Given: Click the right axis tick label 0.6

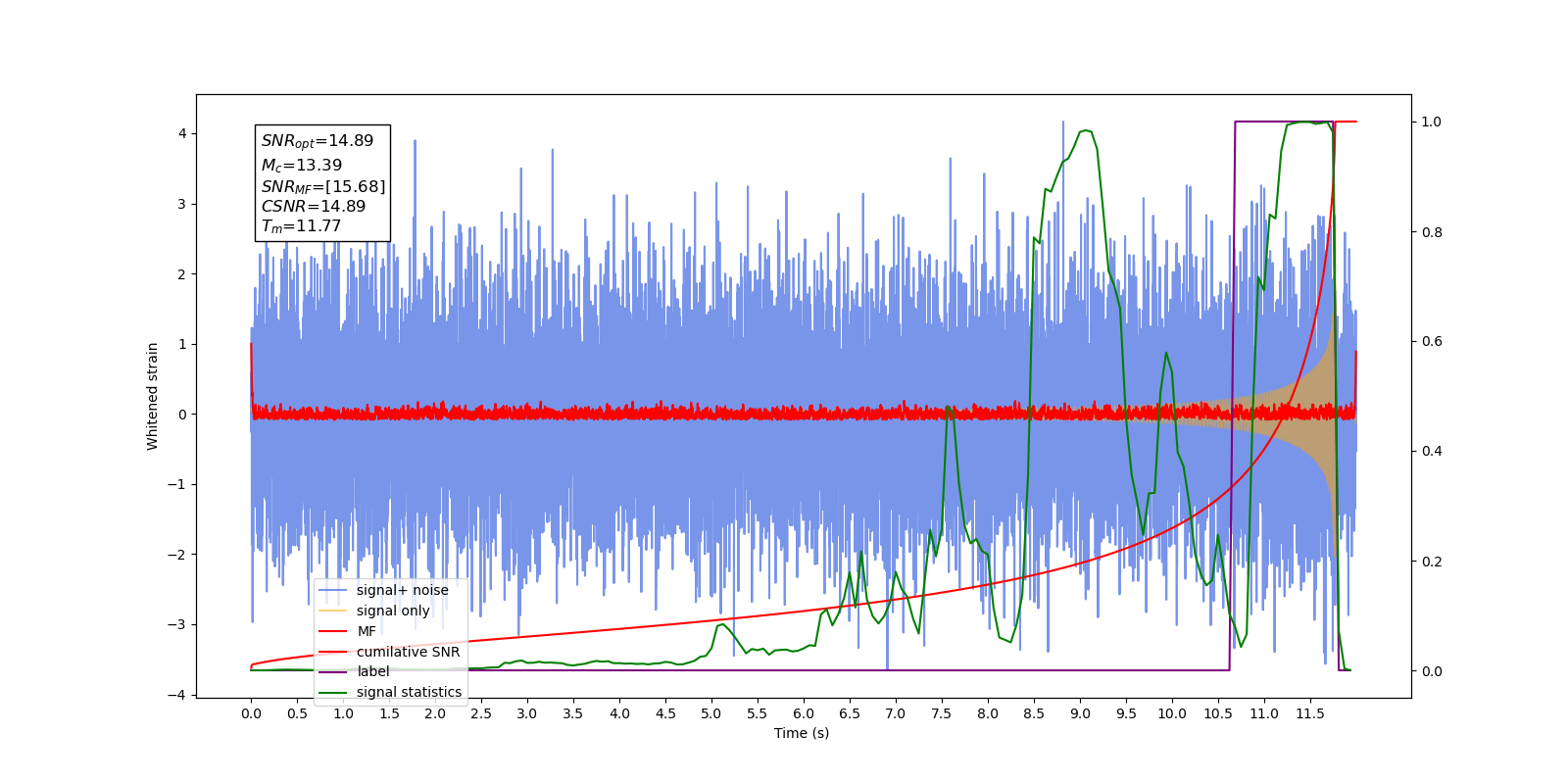Looking at the screenshot, I should tap(1432, 342).
